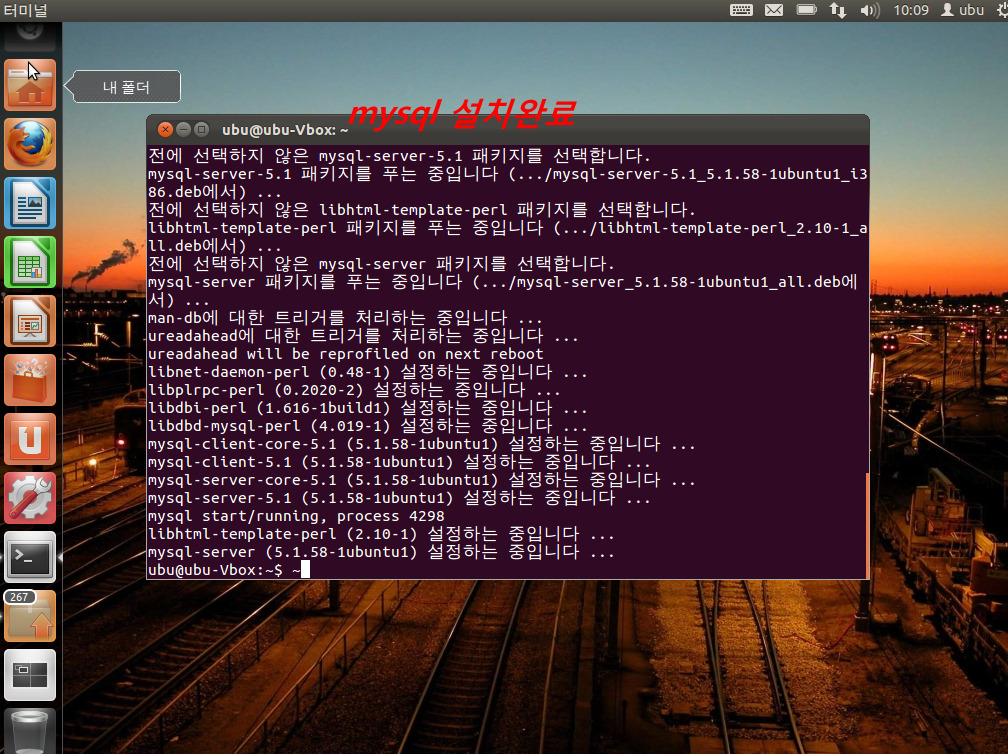The width and height of the screenshot is (1008, 754).
Task: Open the messaging envelope menu
Action: click(x=774, y=10)
